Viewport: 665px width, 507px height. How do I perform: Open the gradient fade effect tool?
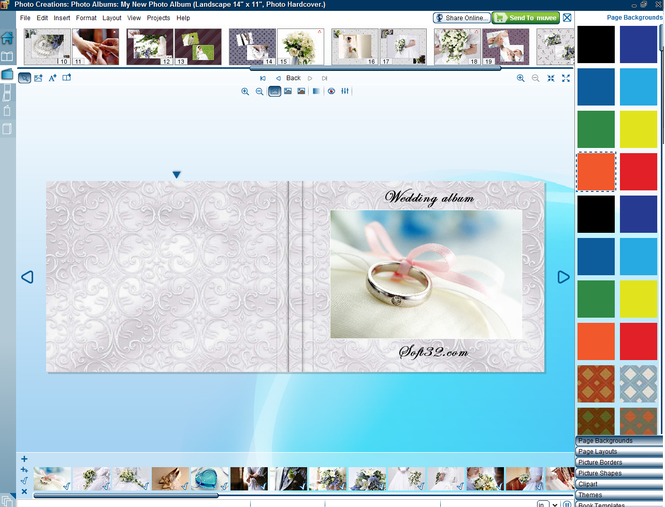tap(316, 91)
